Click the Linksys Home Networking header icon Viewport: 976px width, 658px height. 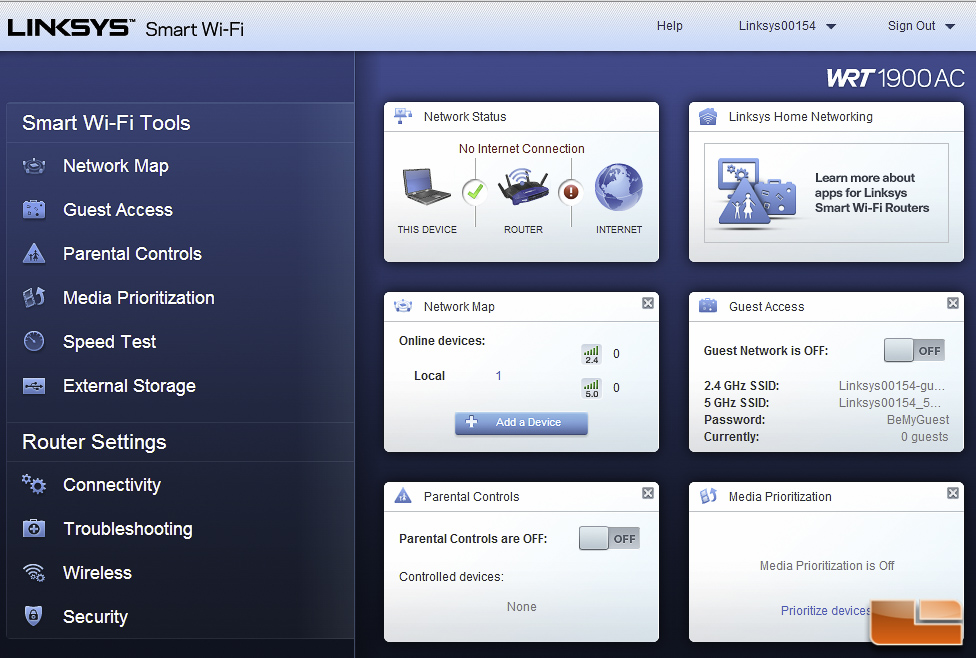(x=708, y=116)
